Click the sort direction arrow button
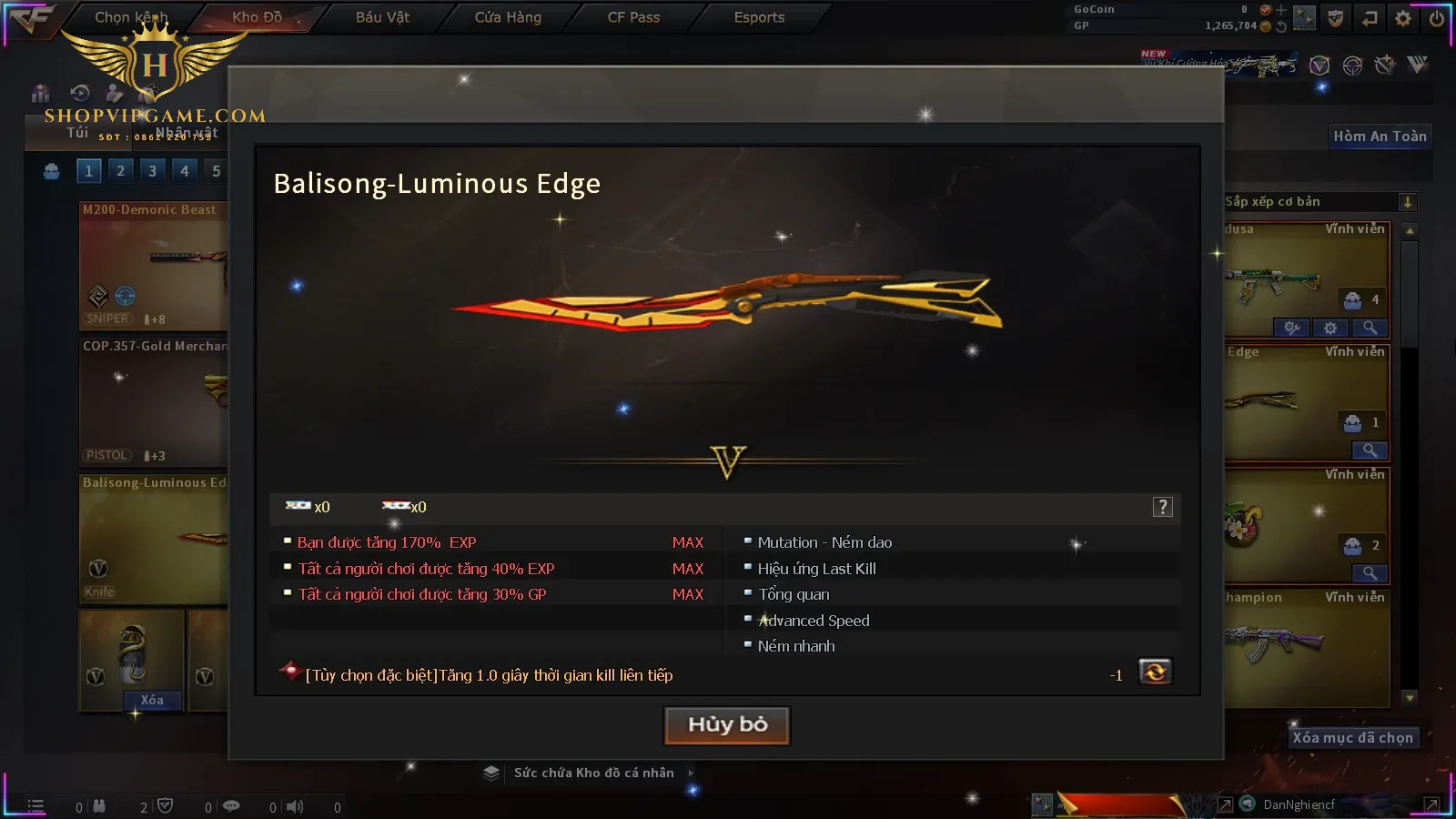The image size is (1456, 819). pos(1408,202)
